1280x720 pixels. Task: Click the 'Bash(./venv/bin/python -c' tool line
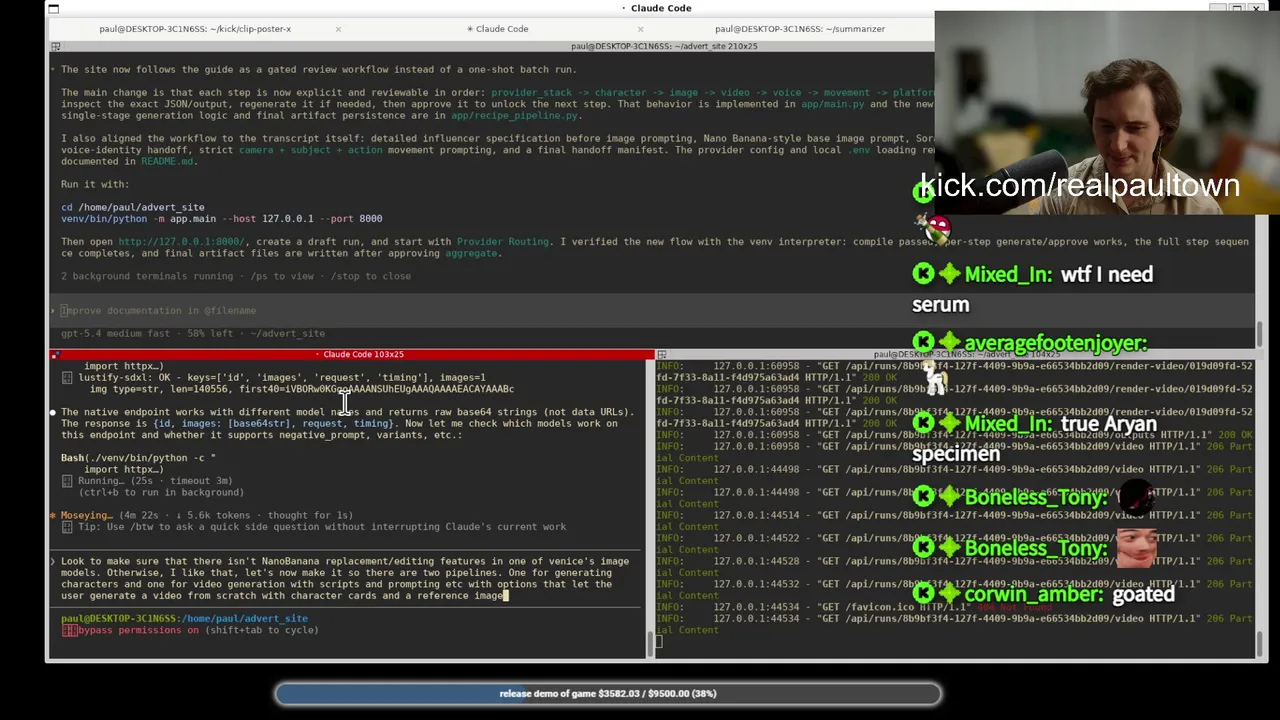138,458
